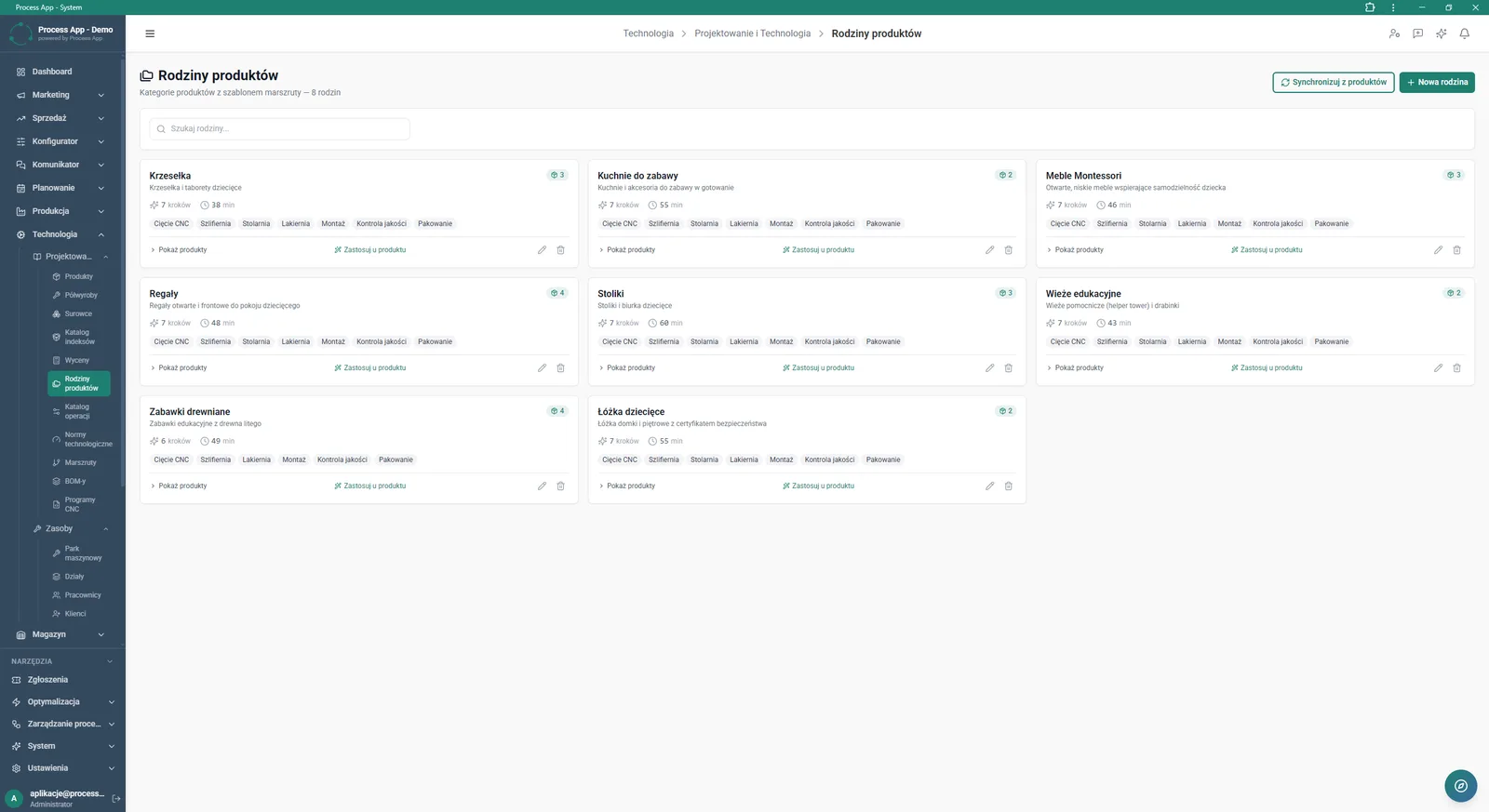
Task: Click Nowa rodzina button
Action: tap(1437, 82)
